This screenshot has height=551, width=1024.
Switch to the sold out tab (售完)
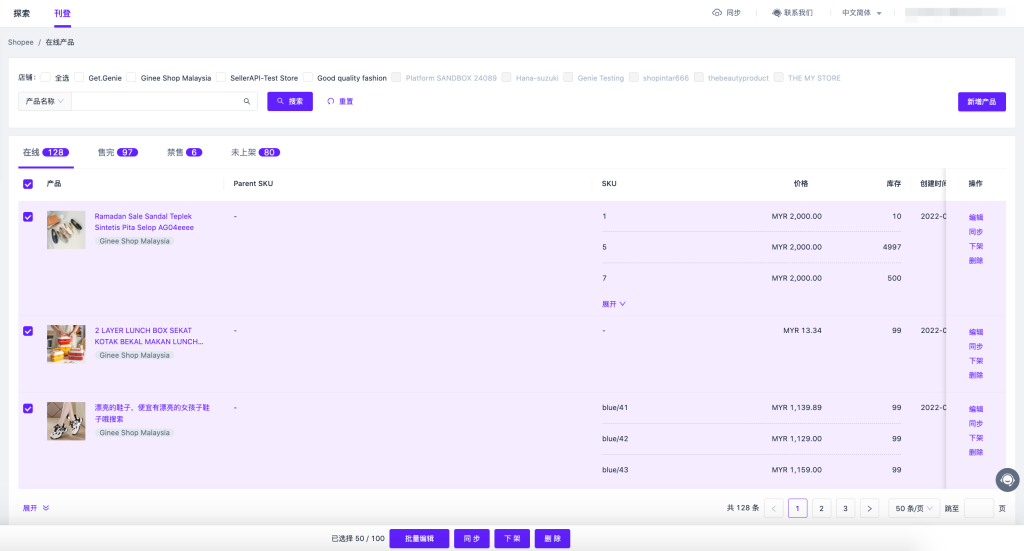(117, 152)
